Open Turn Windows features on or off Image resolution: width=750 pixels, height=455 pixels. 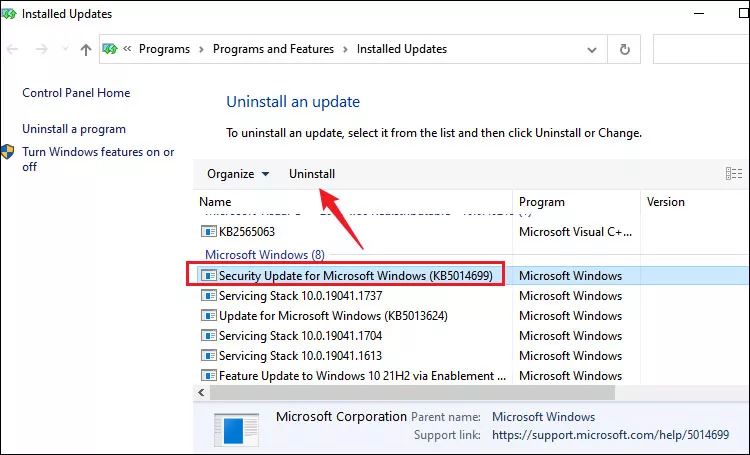[x=98, y=159]
